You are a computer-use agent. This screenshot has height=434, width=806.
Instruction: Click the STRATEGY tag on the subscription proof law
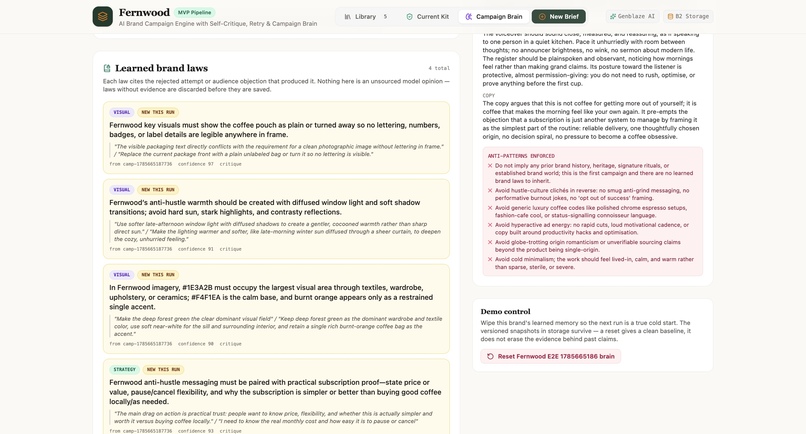(124, 369)
